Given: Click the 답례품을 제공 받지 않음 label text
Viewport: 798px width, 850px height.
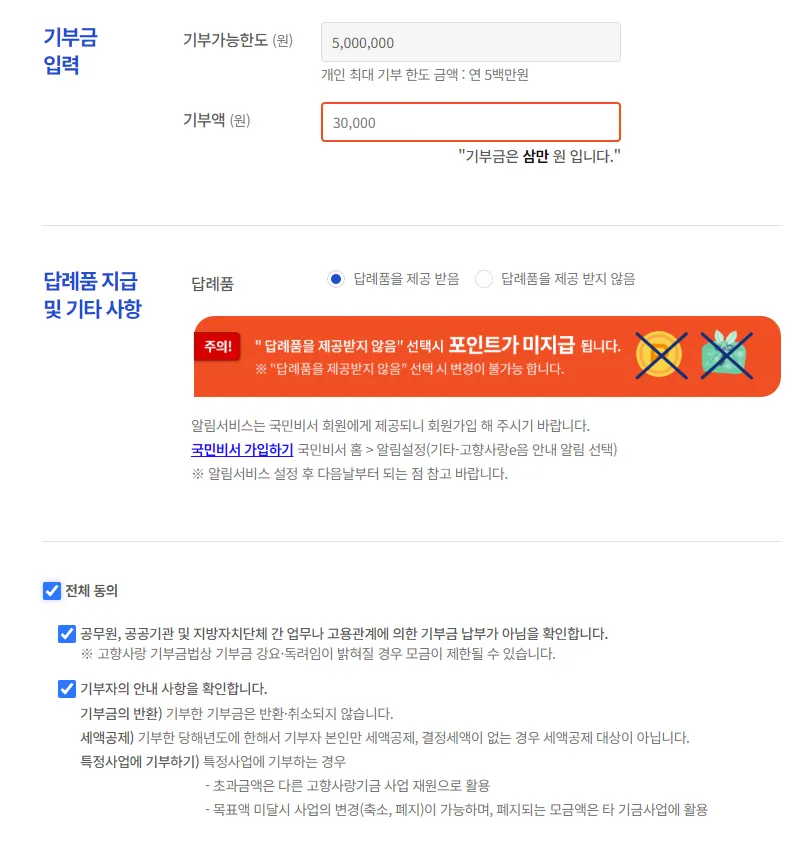Looking at the screenshot, I should coord(568,279).
